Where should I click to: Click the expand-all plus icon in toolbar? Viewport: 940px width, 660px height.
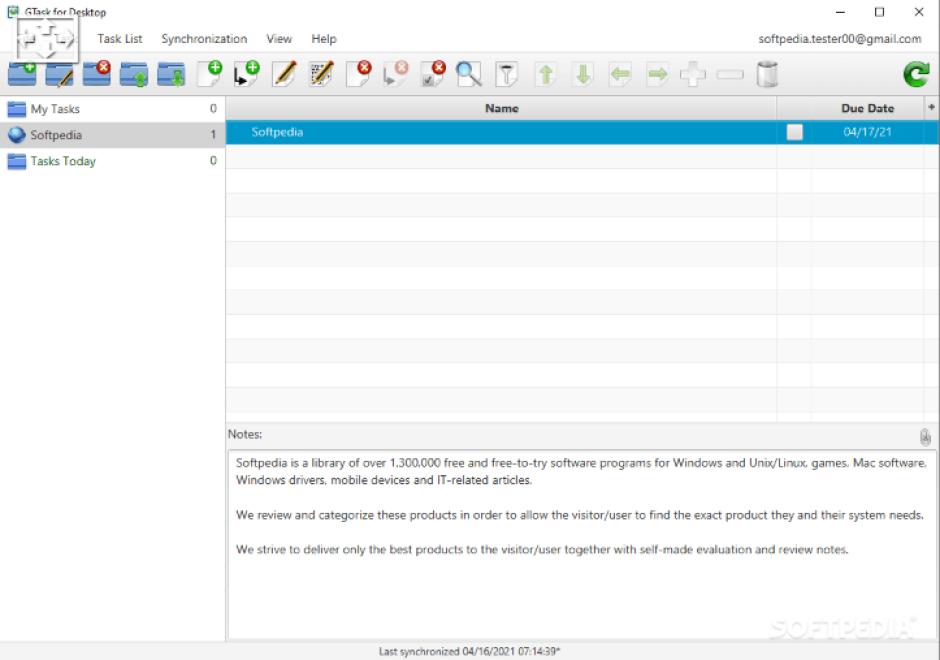point(693,74)
